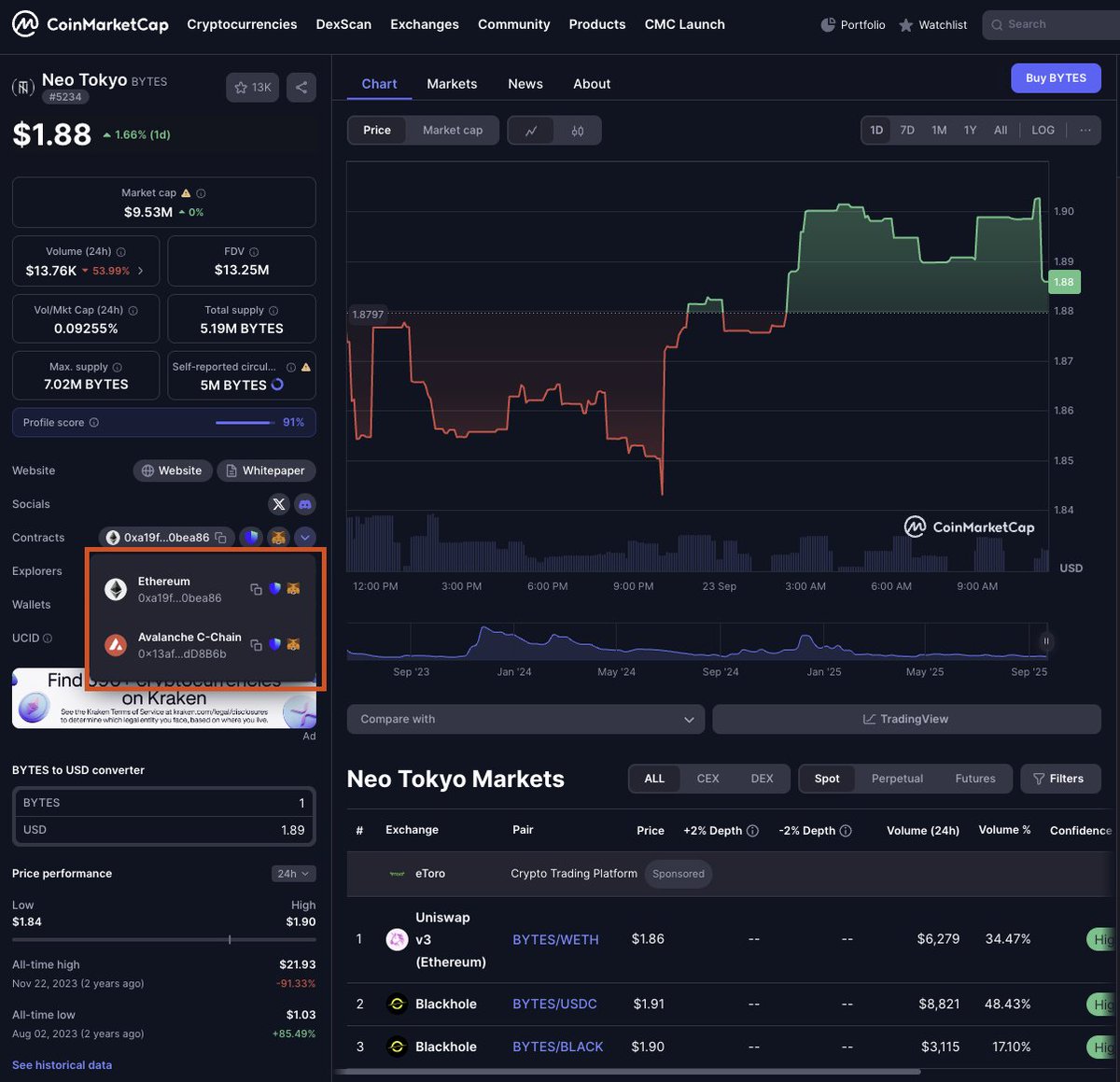
Task: Copy the Ethereum contract address in popup
Action: [256, 589]
